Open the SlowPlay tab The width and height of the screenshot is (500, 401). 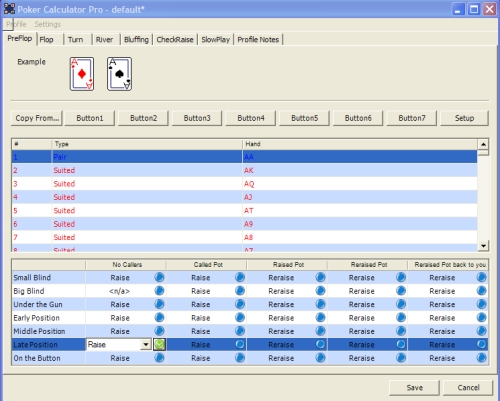tap(216, 40)
